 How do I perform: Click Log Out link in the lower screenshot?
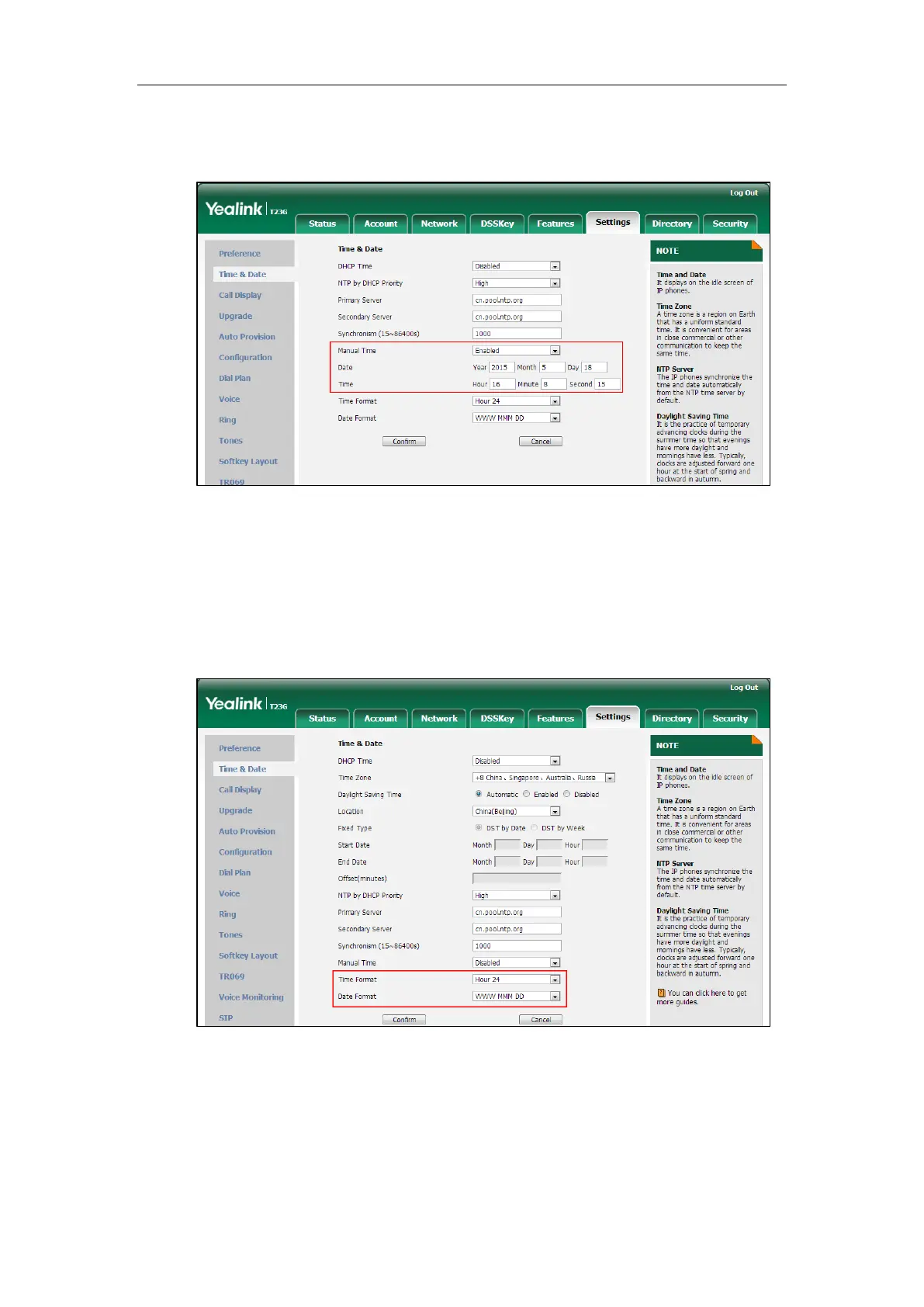point(744,688)
